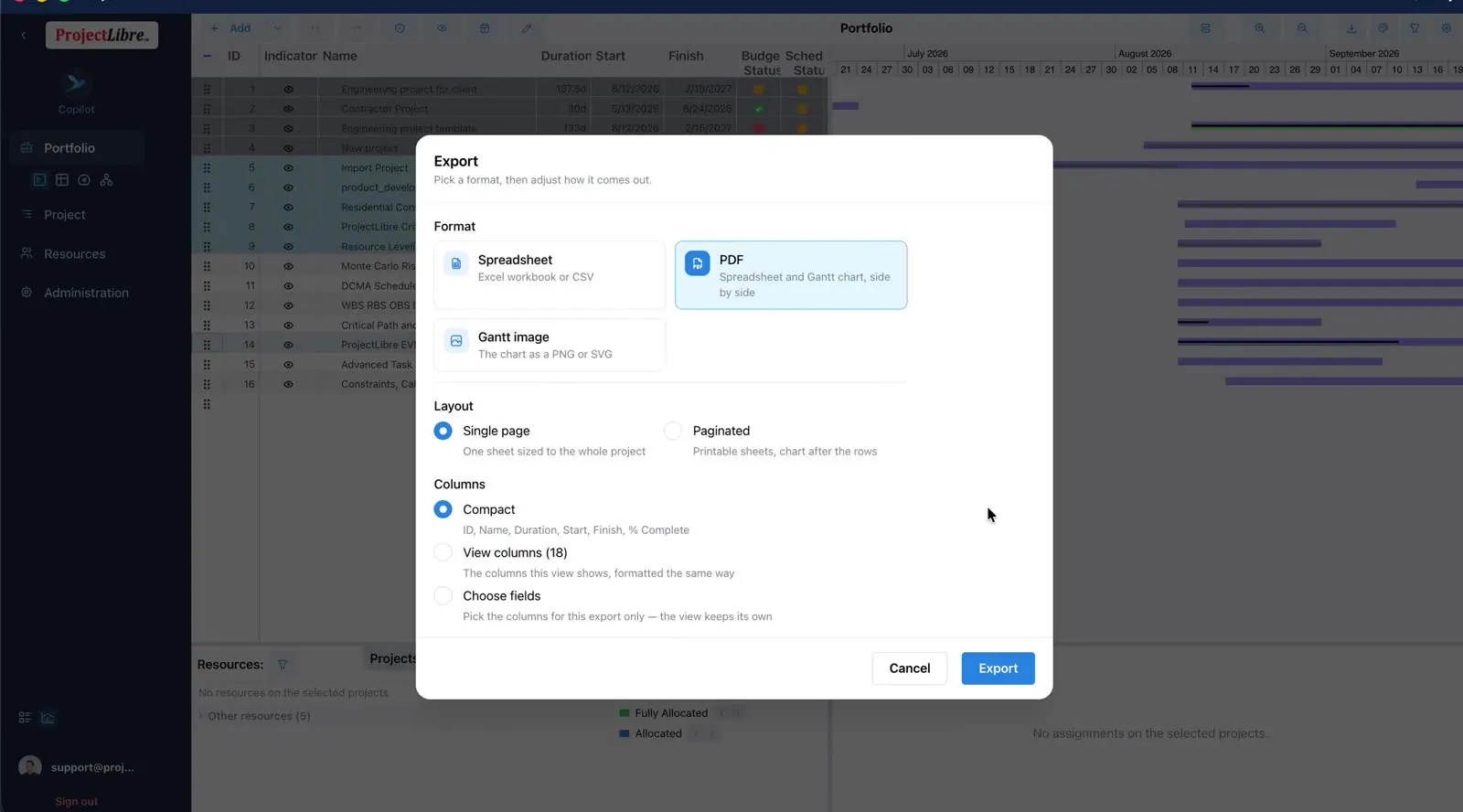Open the Copilot assistant icon
The width and height of the screenshot is (1463, 812).
pos(76,84)
